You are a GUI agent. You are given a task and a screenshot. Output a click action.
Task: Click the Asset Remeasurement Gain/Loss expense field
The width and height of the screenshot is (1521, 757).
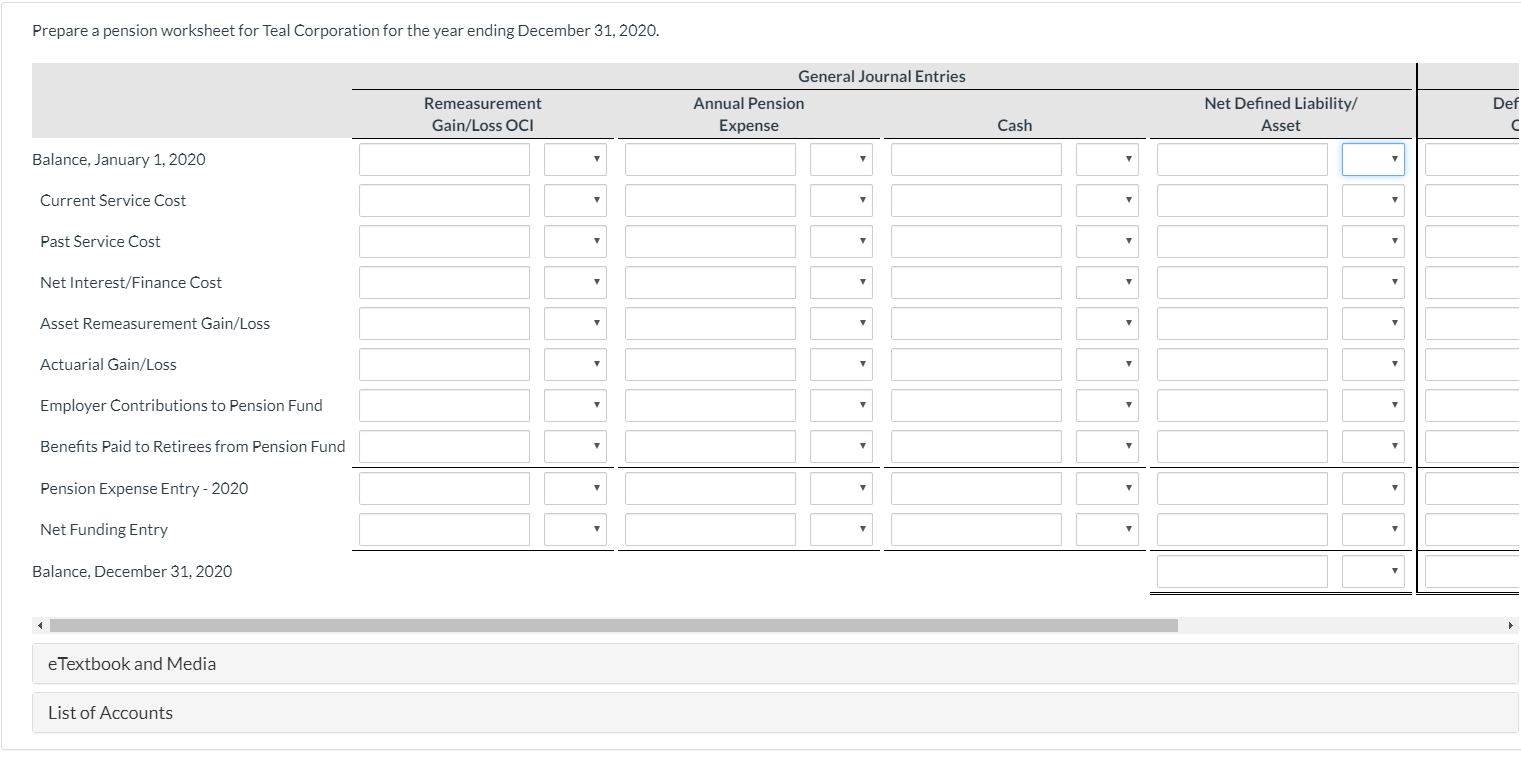pos(710,323)
